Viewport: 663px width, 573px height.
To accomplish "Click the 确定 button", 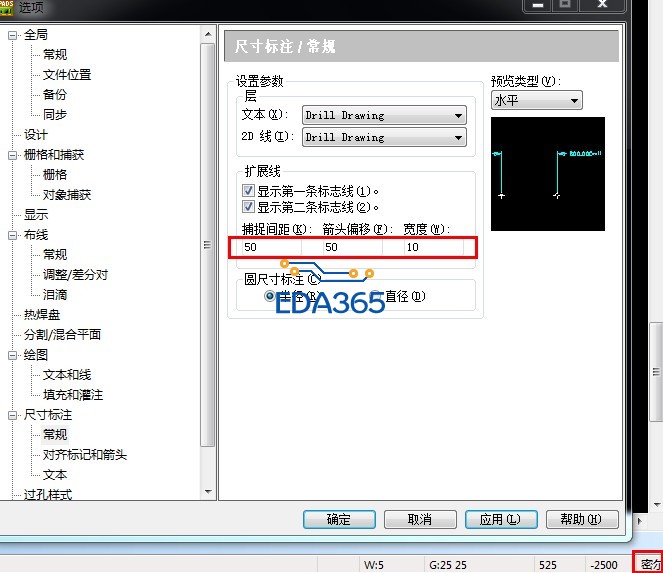I will pos(339,519).
